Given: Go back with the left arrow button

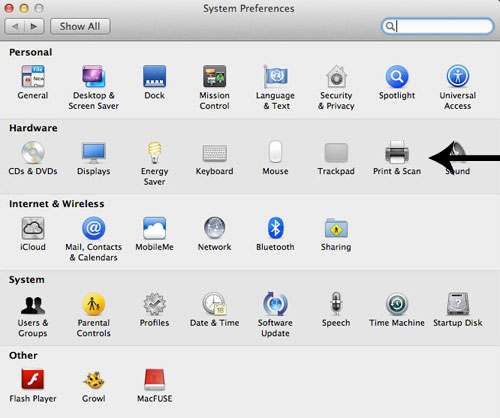Looking at the screenshot, I should [x=15, y=26].
